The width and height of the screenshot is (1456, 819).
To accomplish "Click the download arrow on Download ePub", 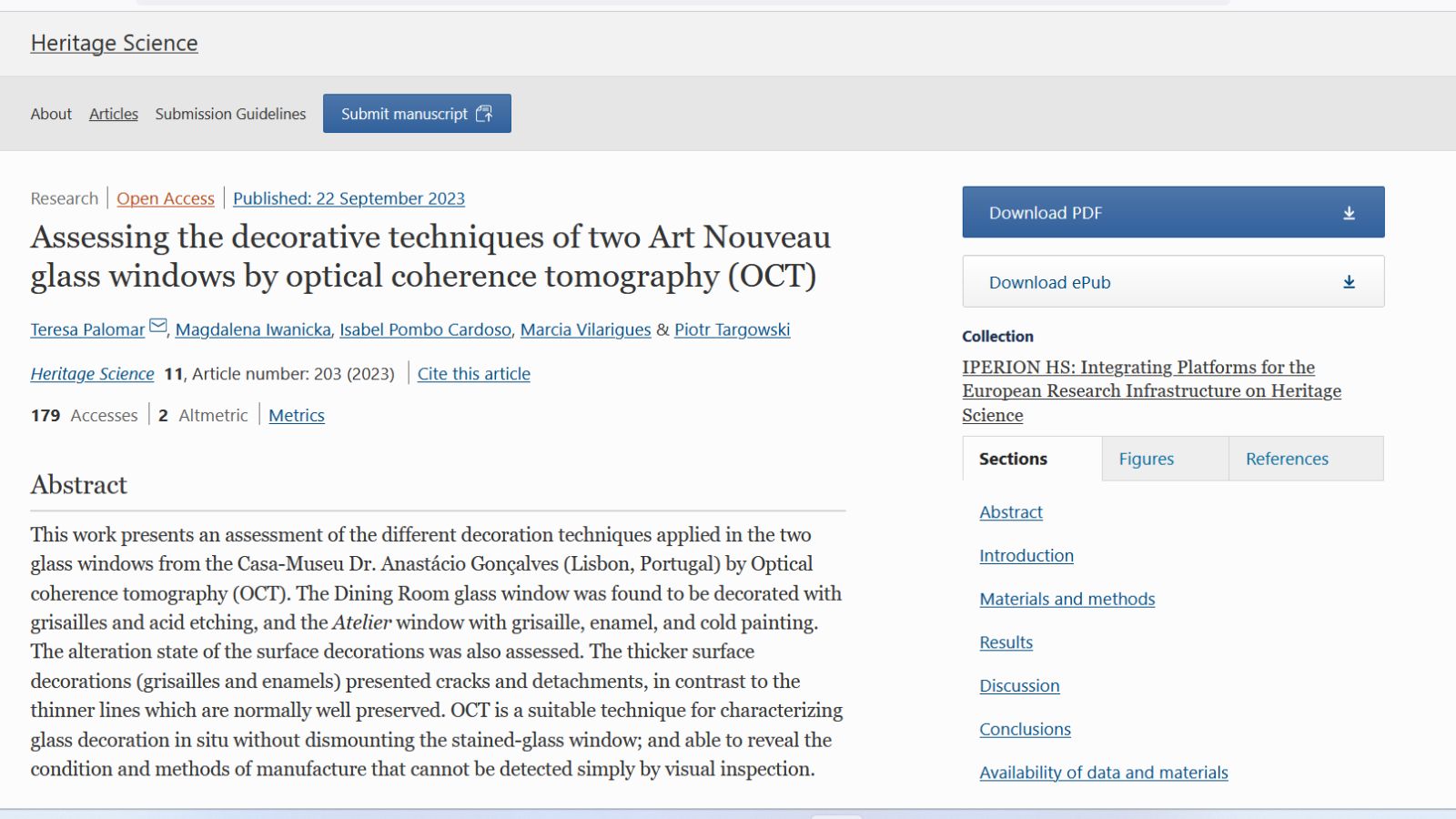I will coord(1349,282).
